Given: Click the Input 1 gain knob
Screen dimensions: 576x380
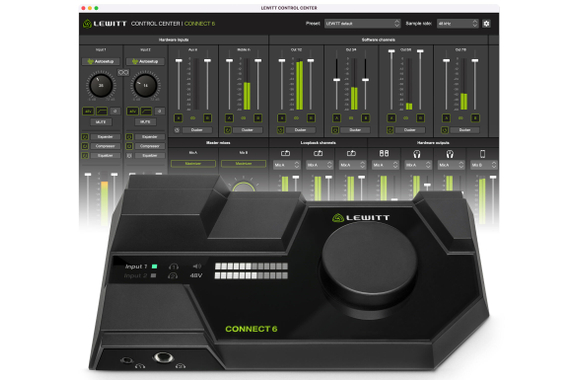Looking at the screenshot, I should 101,85.
